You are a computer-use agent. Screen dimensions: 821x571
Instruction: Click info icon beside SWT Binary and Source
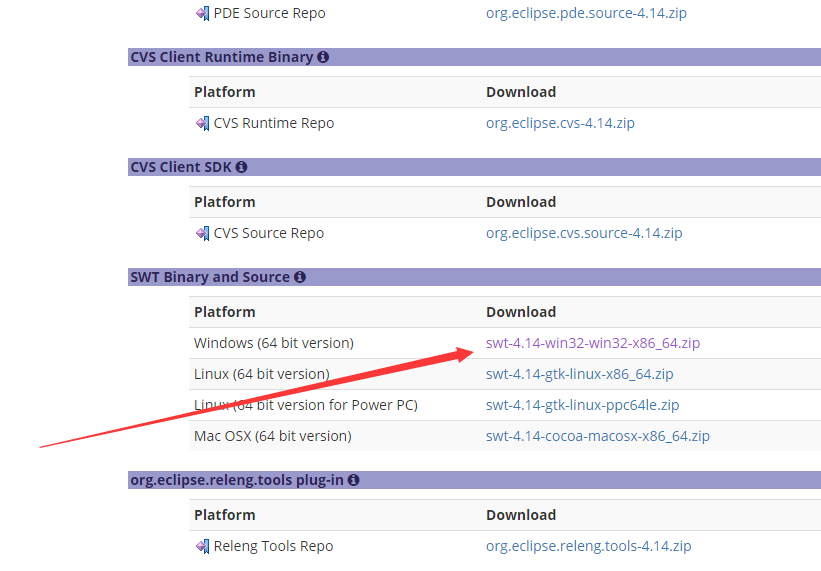pyautogui.click(x=300, y=277)
